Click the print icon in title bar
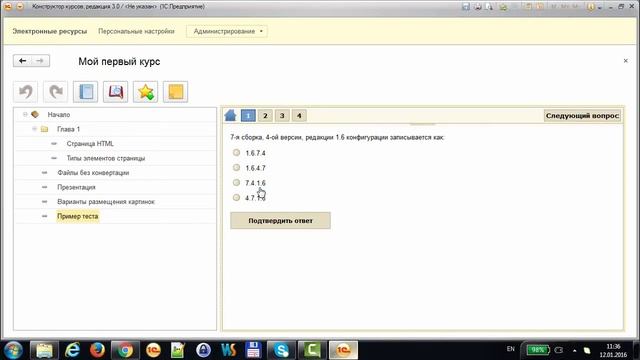Image resolution: width=640 pixels, height=360 pixels. click(x=477, y=7)
